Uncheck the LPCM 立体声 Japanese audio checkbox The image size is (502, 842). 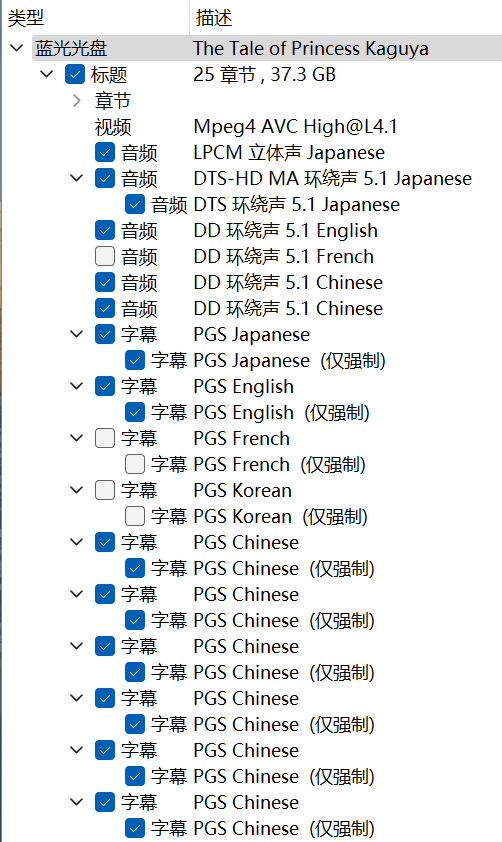[x=105, y=153]
